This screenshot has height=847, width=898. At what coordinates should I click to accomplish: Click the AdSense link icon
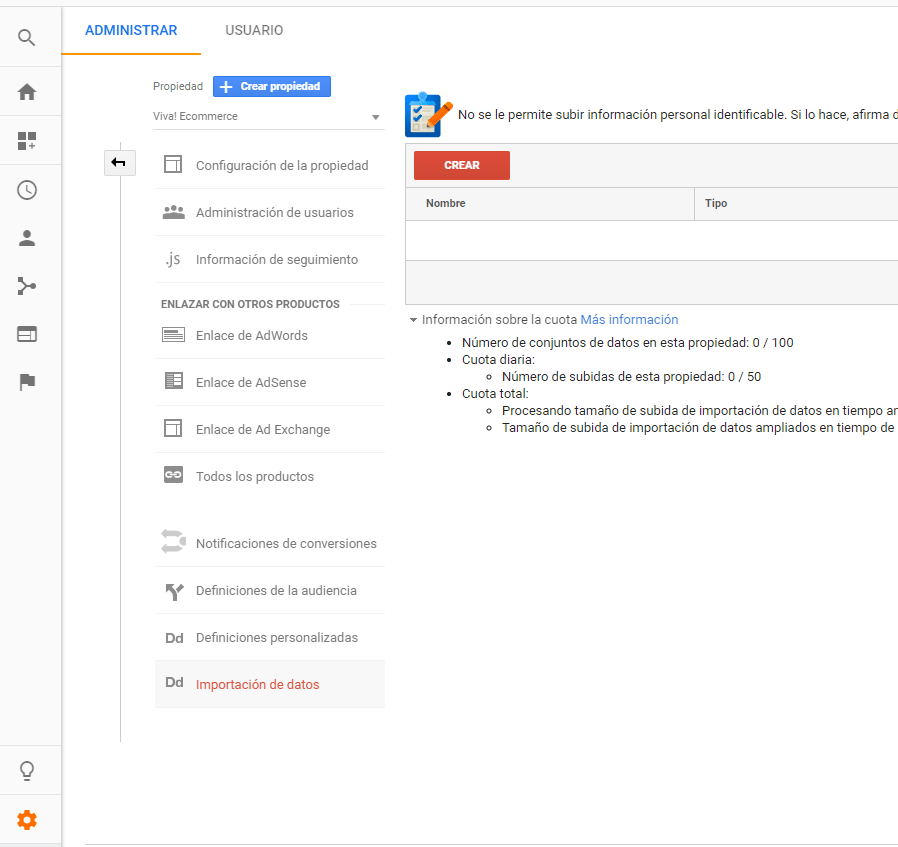click(x=174, y=381)
